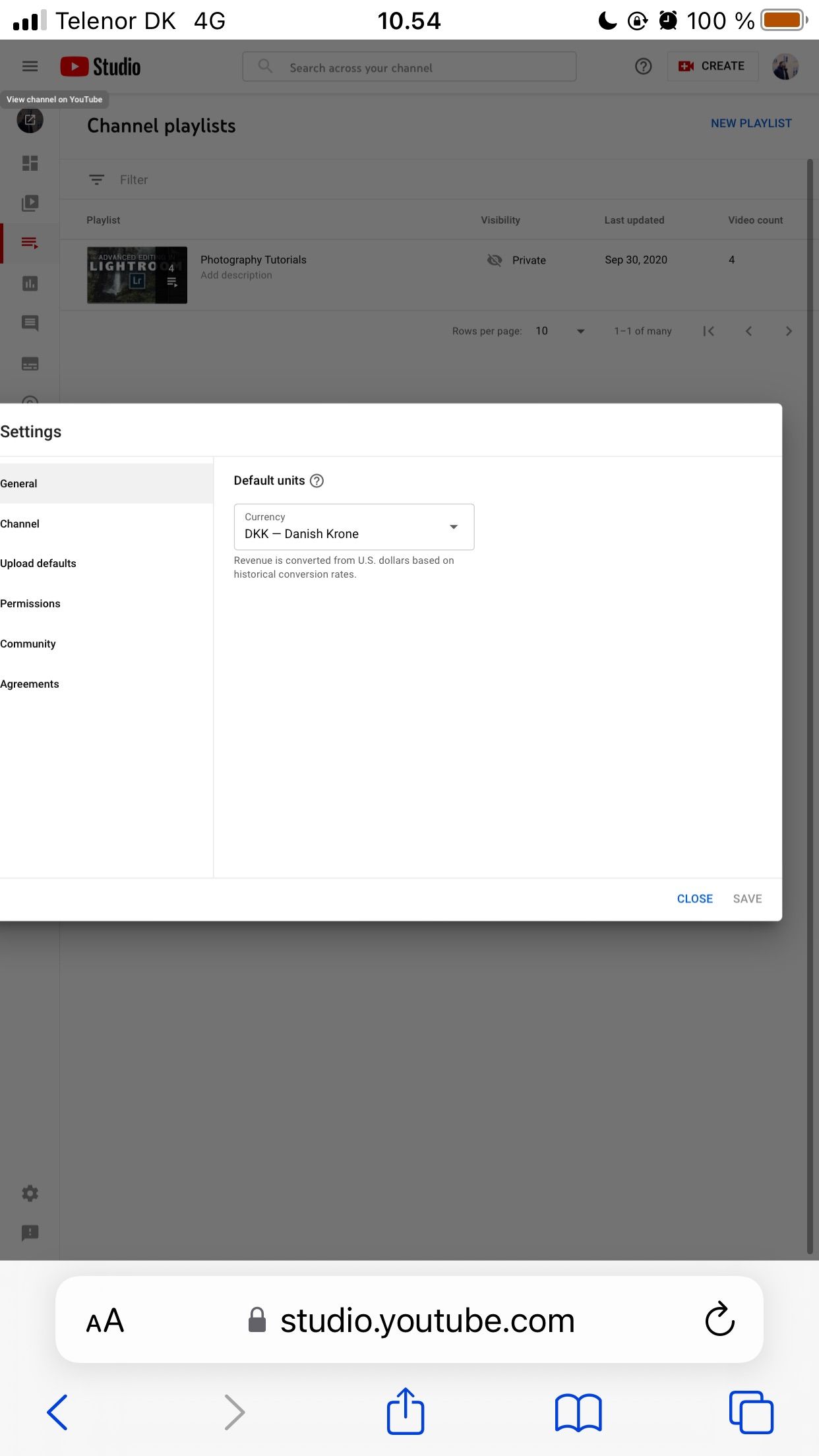Tap the Safari AA text size button
The width and height of the screenshot is (819, 1456).
(x=105, y=1320)
